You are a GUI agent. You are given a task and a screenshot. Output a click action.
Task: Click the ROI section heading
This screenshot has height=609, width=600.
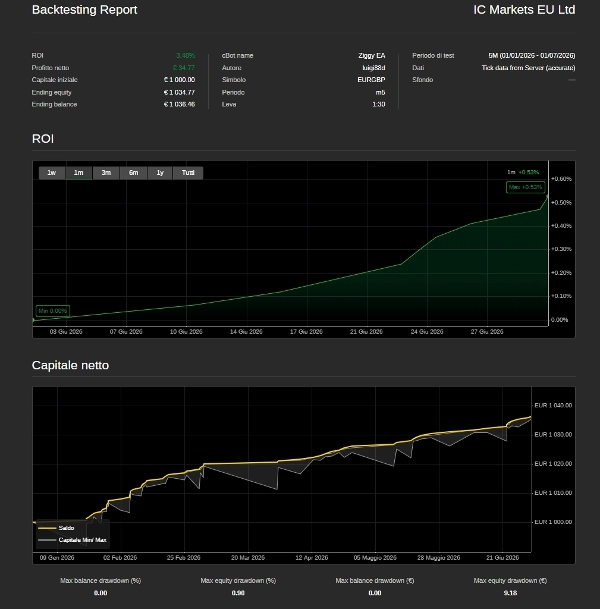[43, 139]
